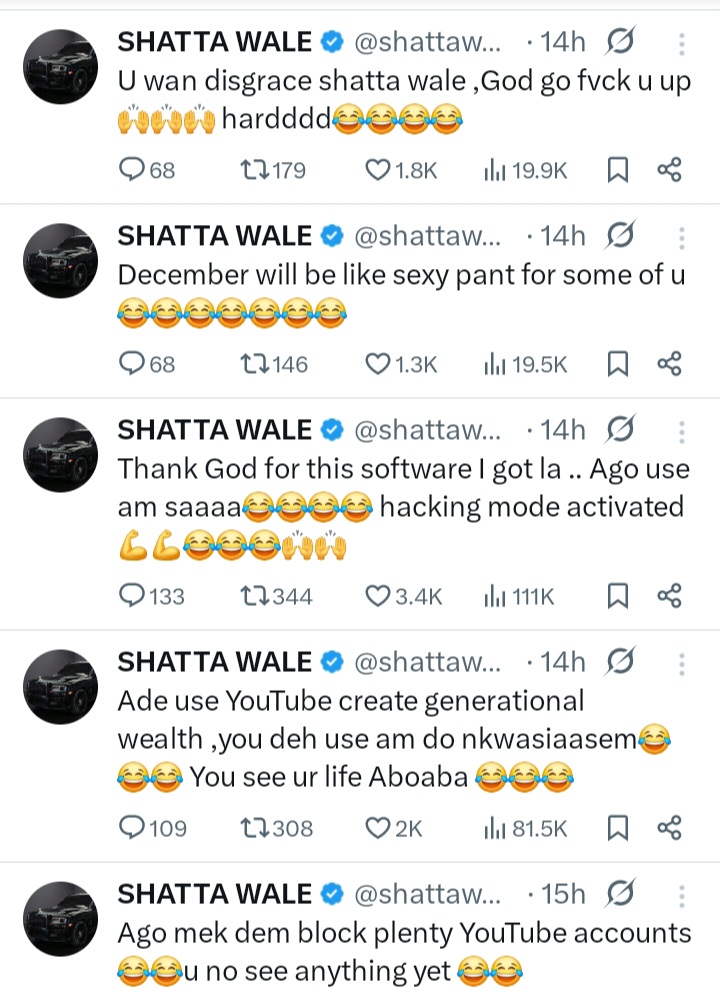Open SHATTA WALE name on first tweet
The image size is (720, 992).
[x=215, y=42]
